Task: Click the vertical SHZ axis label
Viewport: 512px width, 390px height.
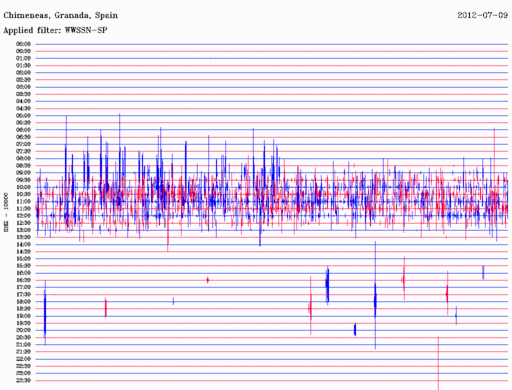Action: tap(6, 212)
